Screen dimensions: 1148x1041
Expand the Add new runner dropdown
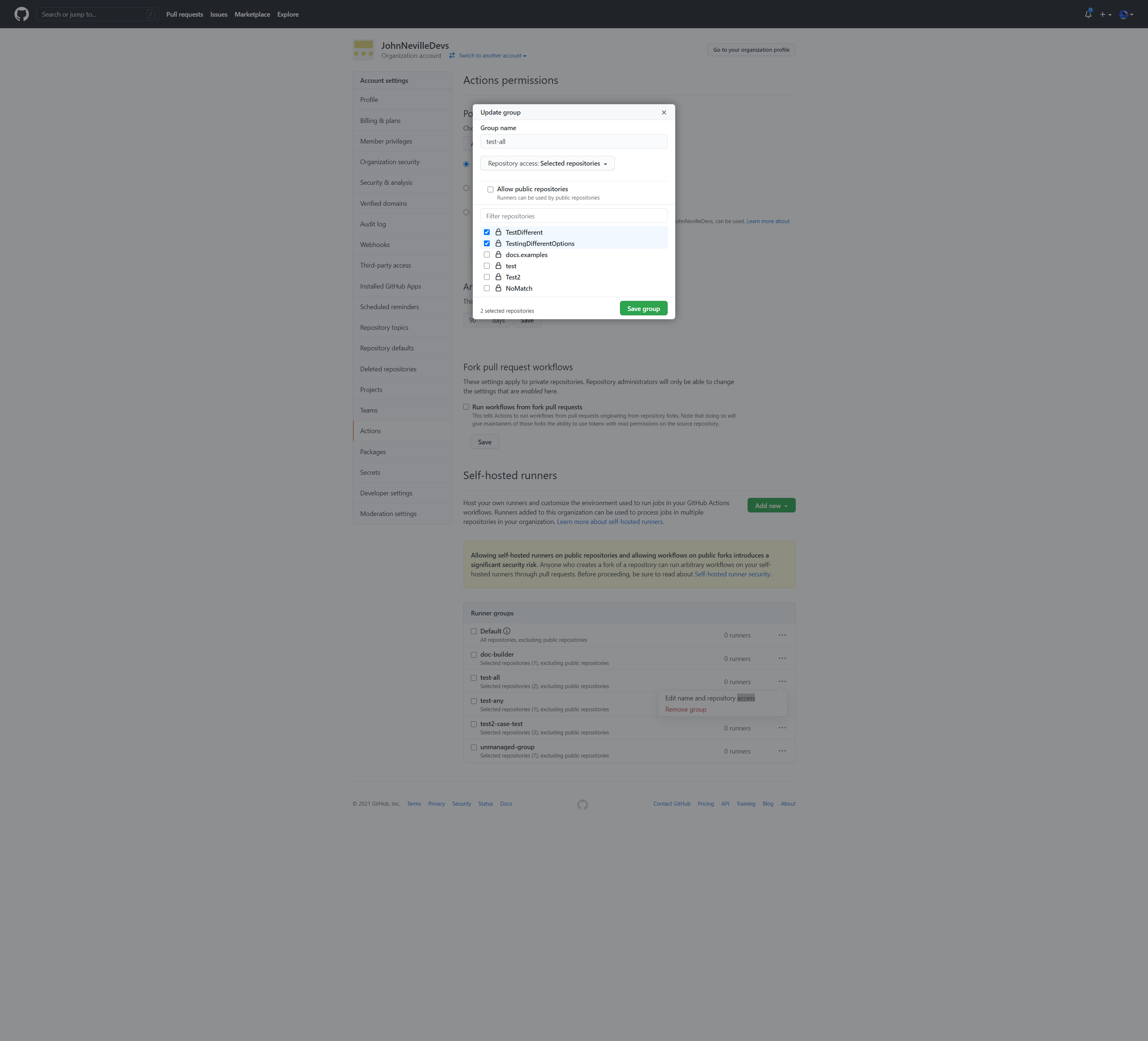click(771, 505)
